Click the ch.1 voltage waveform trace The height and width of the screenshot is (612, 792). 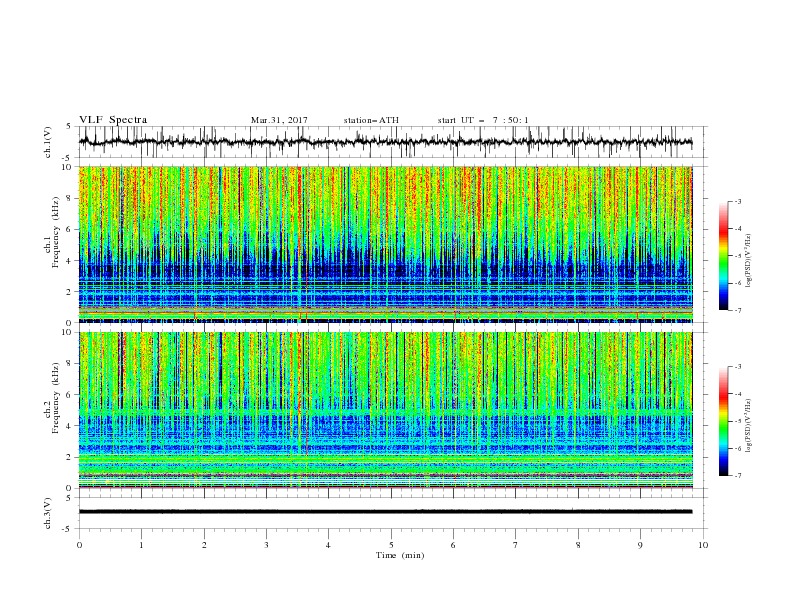coord(385,142)
